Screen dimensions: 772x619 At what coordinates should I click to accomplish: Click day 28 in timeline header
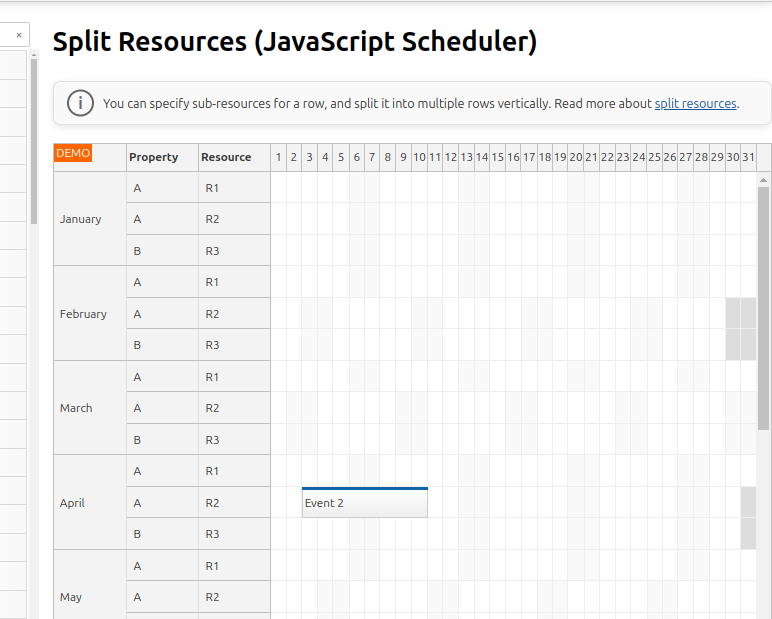coord(701,157)
